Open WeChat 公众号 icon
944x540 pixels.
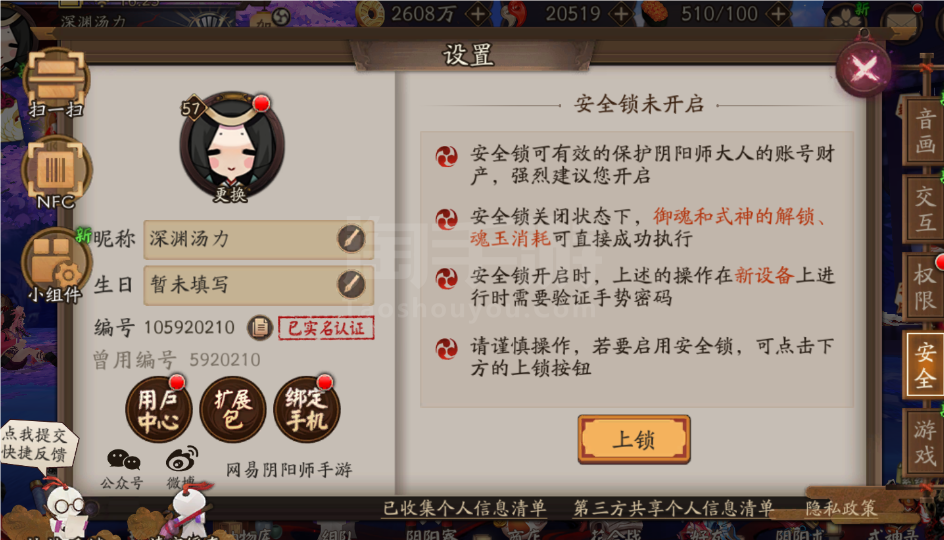[123, 469]
